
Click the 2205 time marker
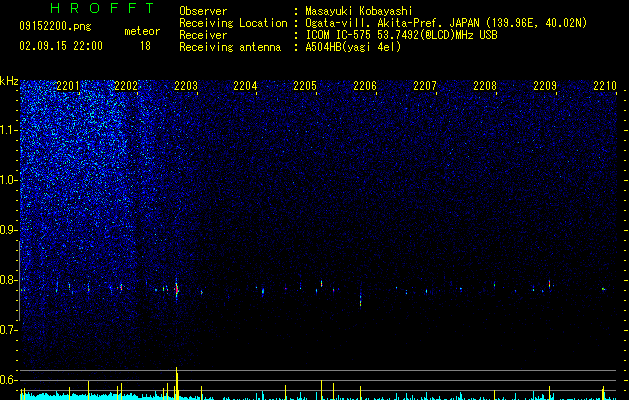305,86
